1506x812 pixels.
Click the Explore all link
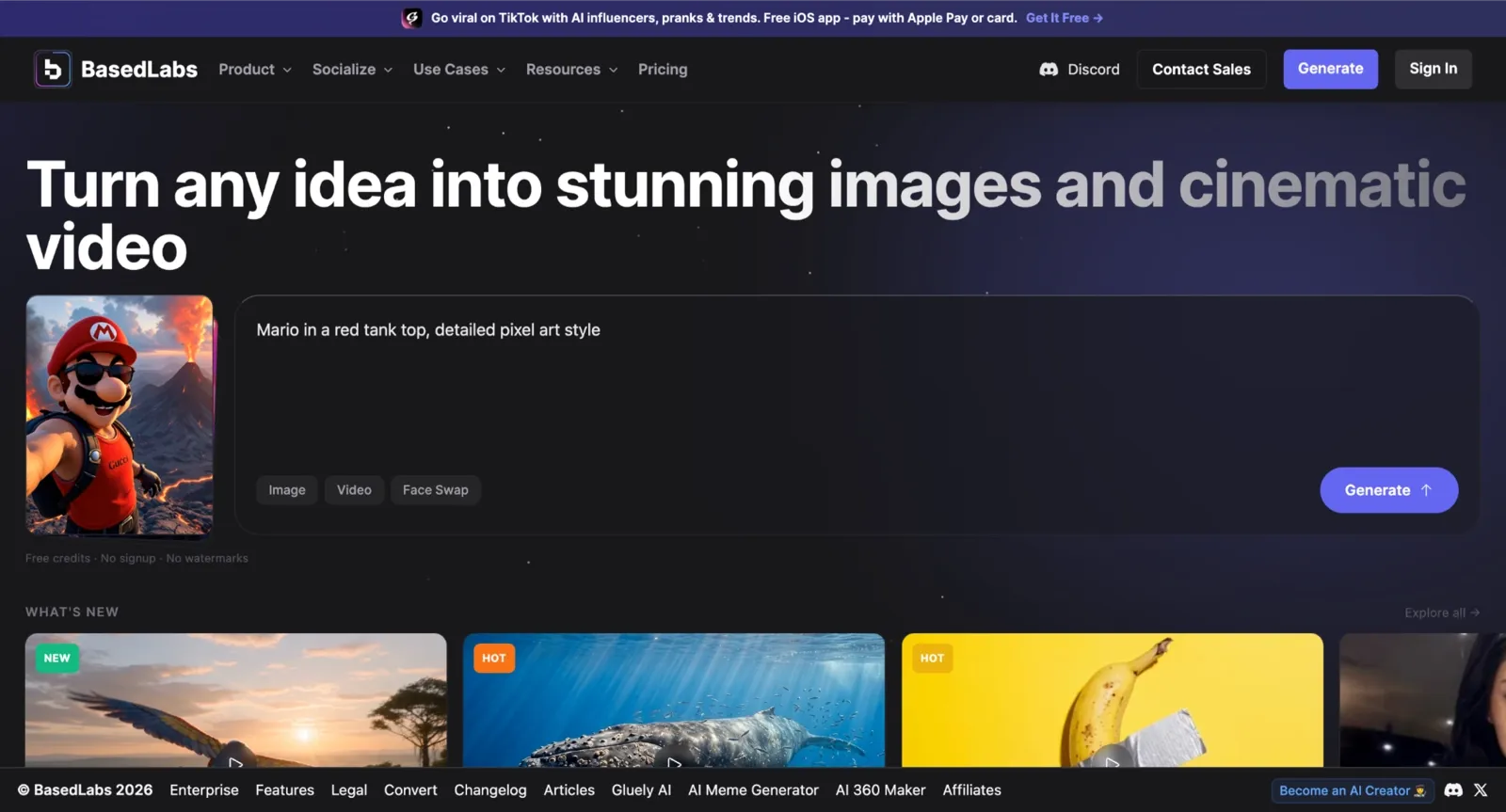[x=1442, y=613]
